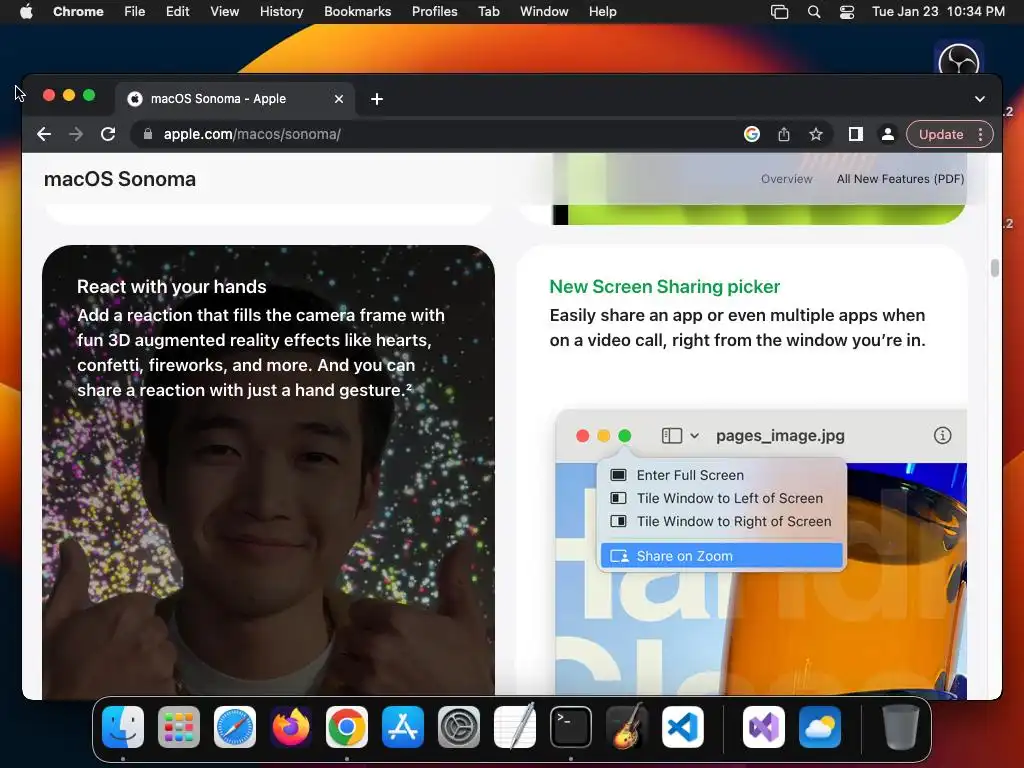Open the Window menu
This screenshot has width=1024, height=768.
pos(544,12)
